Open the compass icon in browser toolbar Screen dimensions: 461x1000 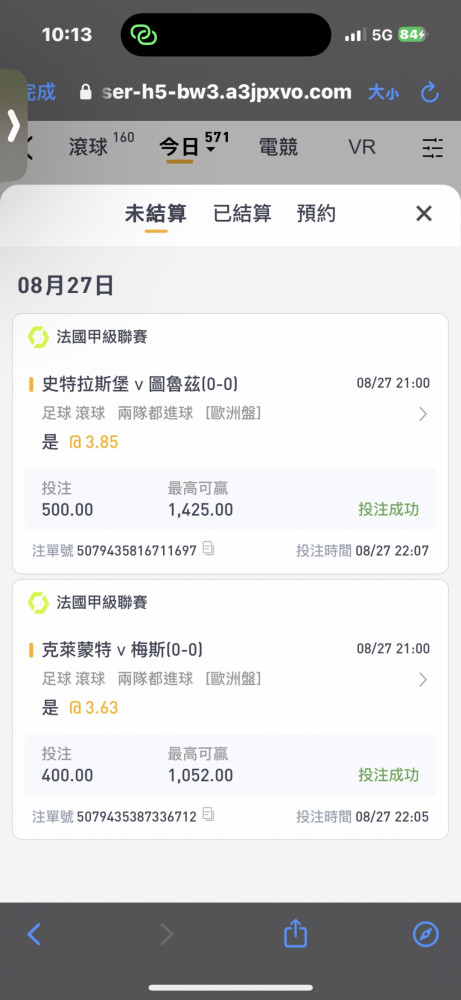(425, 935)
